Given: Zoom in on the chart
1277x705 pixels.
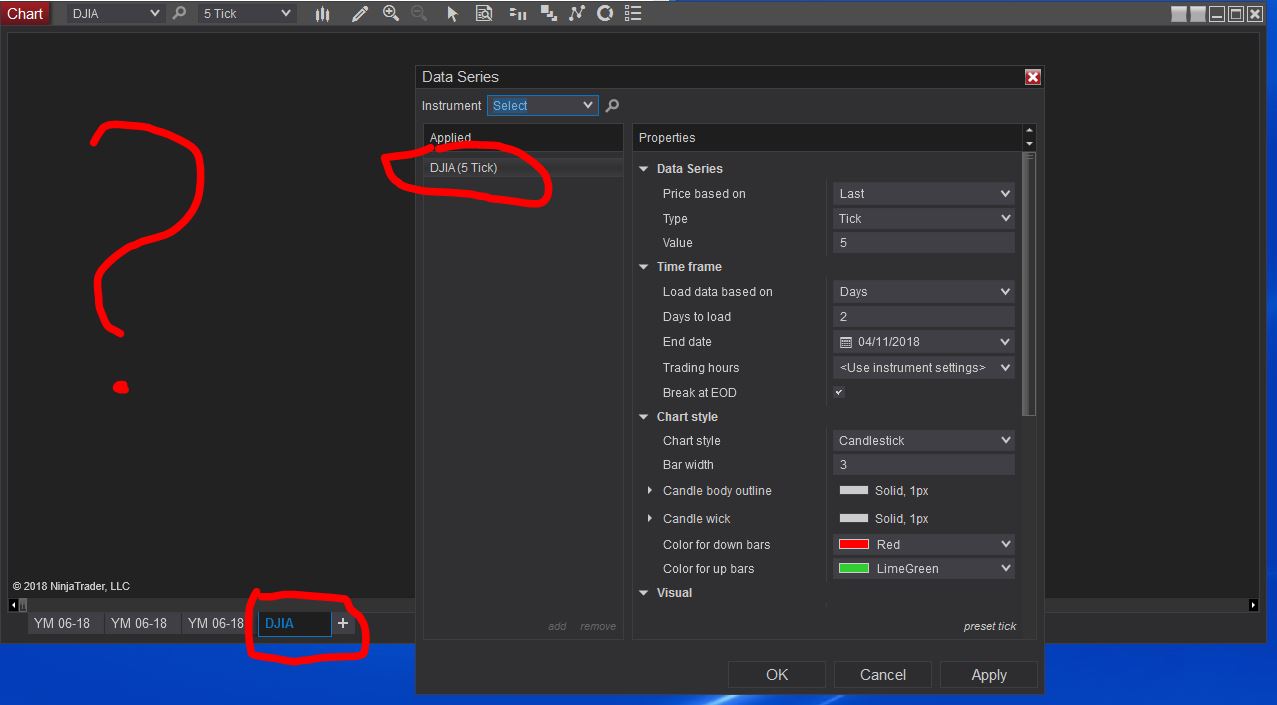Looking at the screenshot, I should 391,13.
